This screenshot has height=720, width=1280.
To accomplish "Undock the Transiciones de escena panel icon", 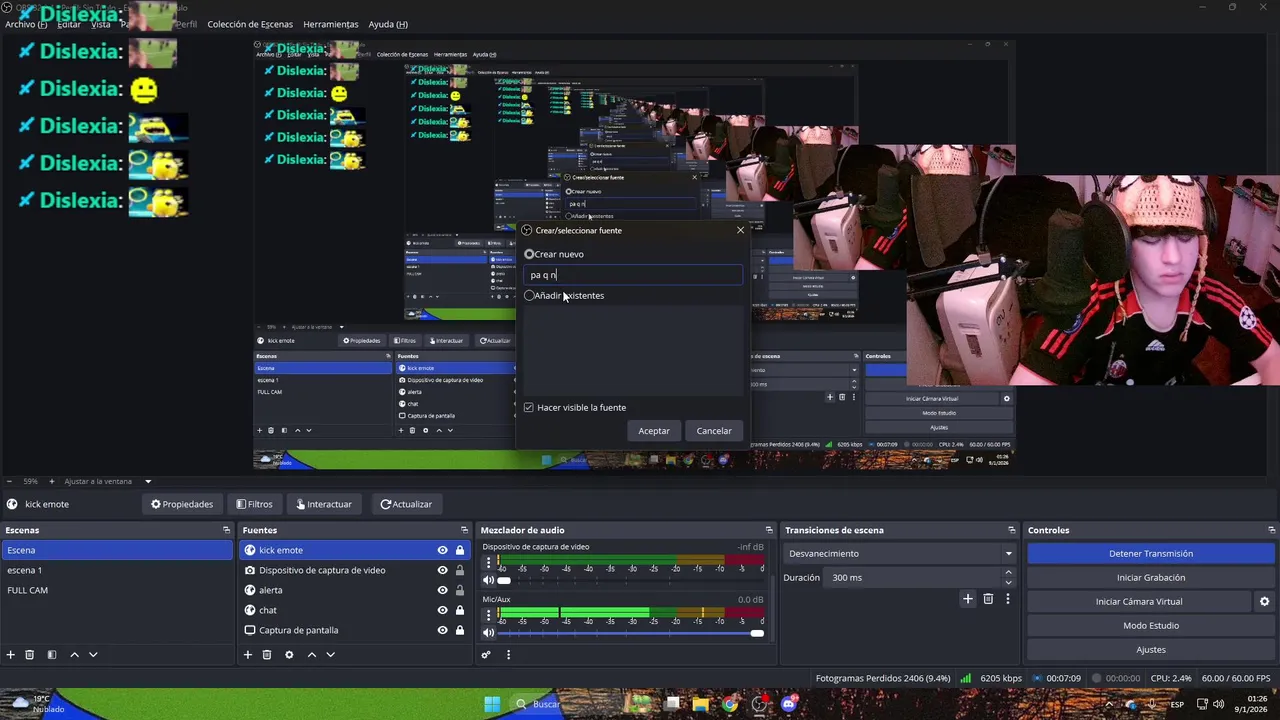I will [x=1012, y=530].
